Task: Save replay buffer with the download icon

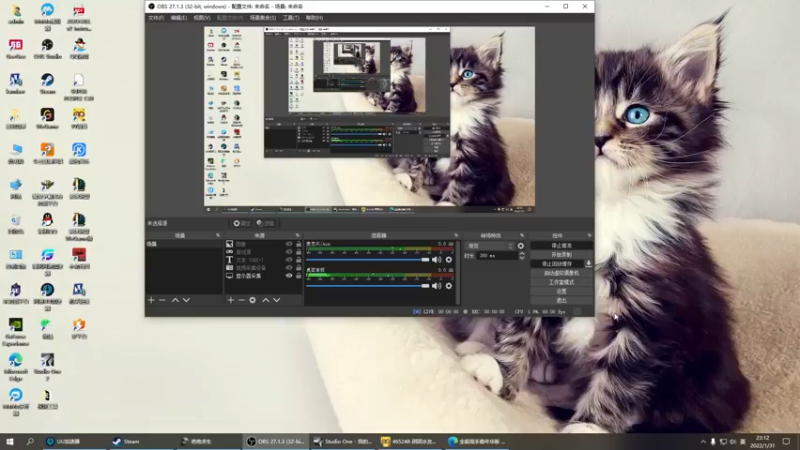Action: pyautogui.click(x=588, y=264)
